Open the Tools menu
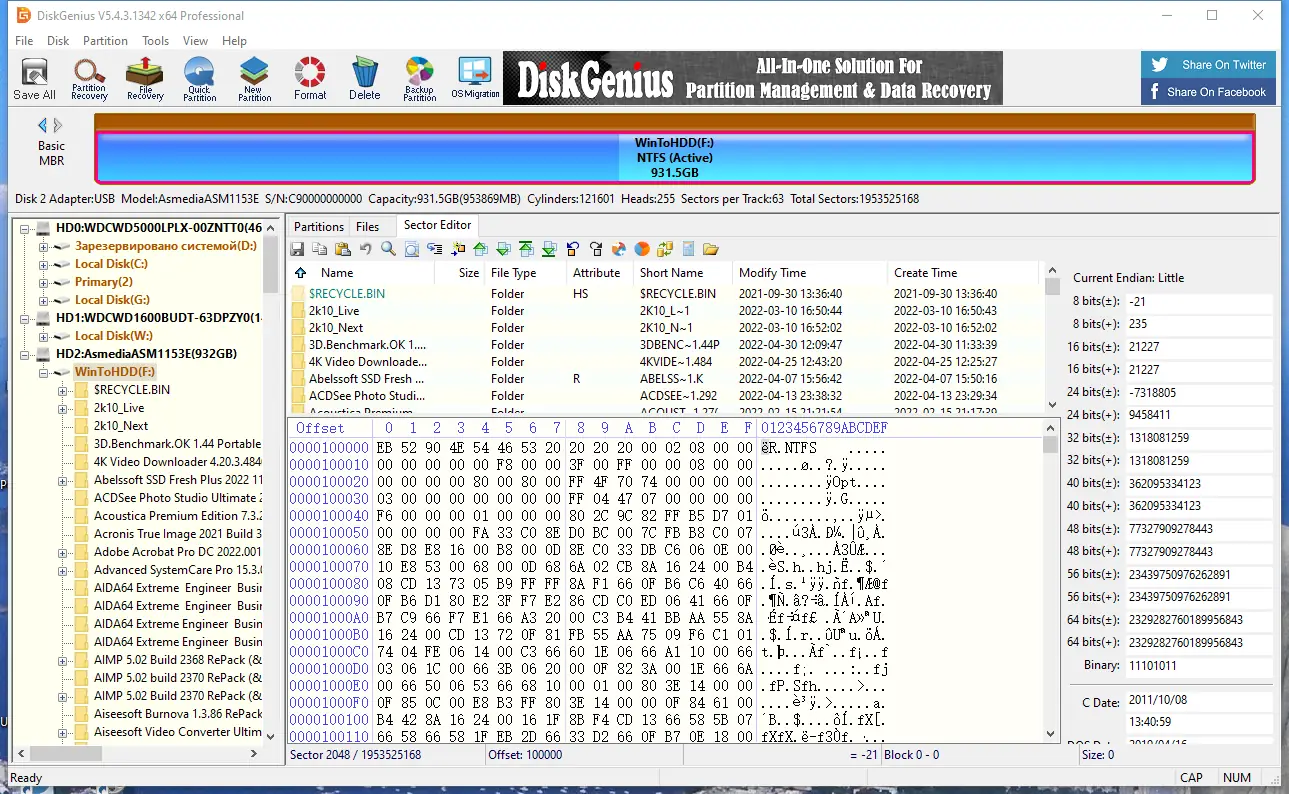The width and height of the screenshot is (1289, 794). 155,41
